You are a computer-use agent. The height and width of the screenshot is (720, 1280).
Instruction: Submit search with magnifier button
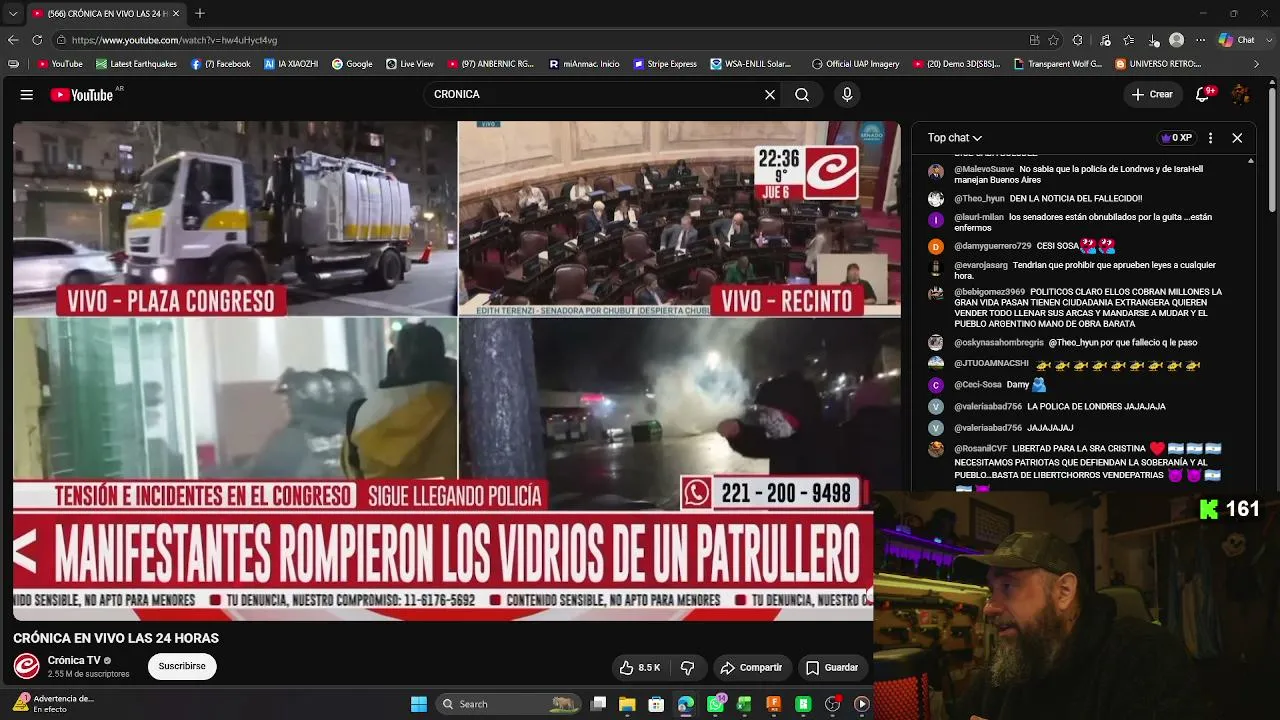(x=802, y=95)
